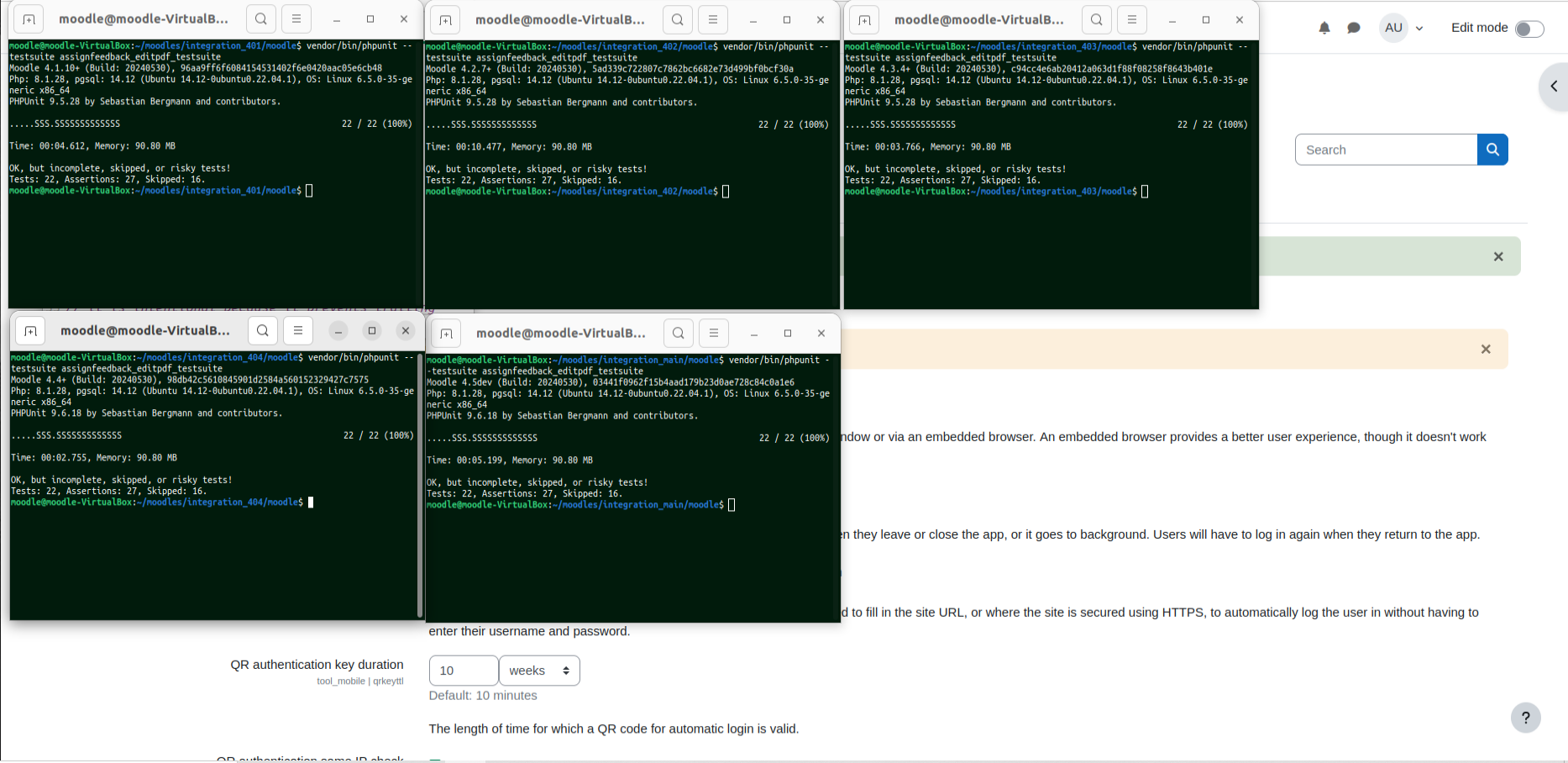Search in integration_403 terminal window
Image resolution: width=1568 pixels, height=763 pixels.
(1097, 19)
